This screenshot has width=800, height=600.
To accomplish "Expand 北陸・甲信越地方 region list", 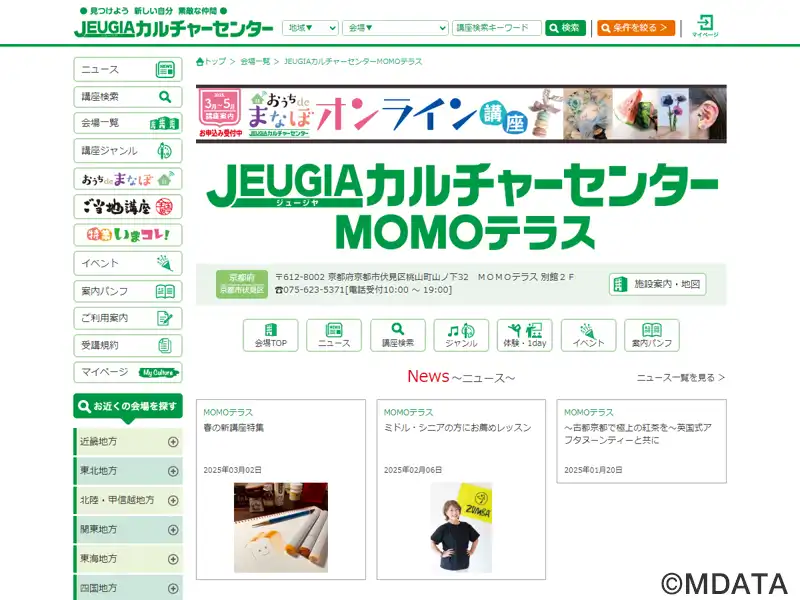I will point(128,501).
